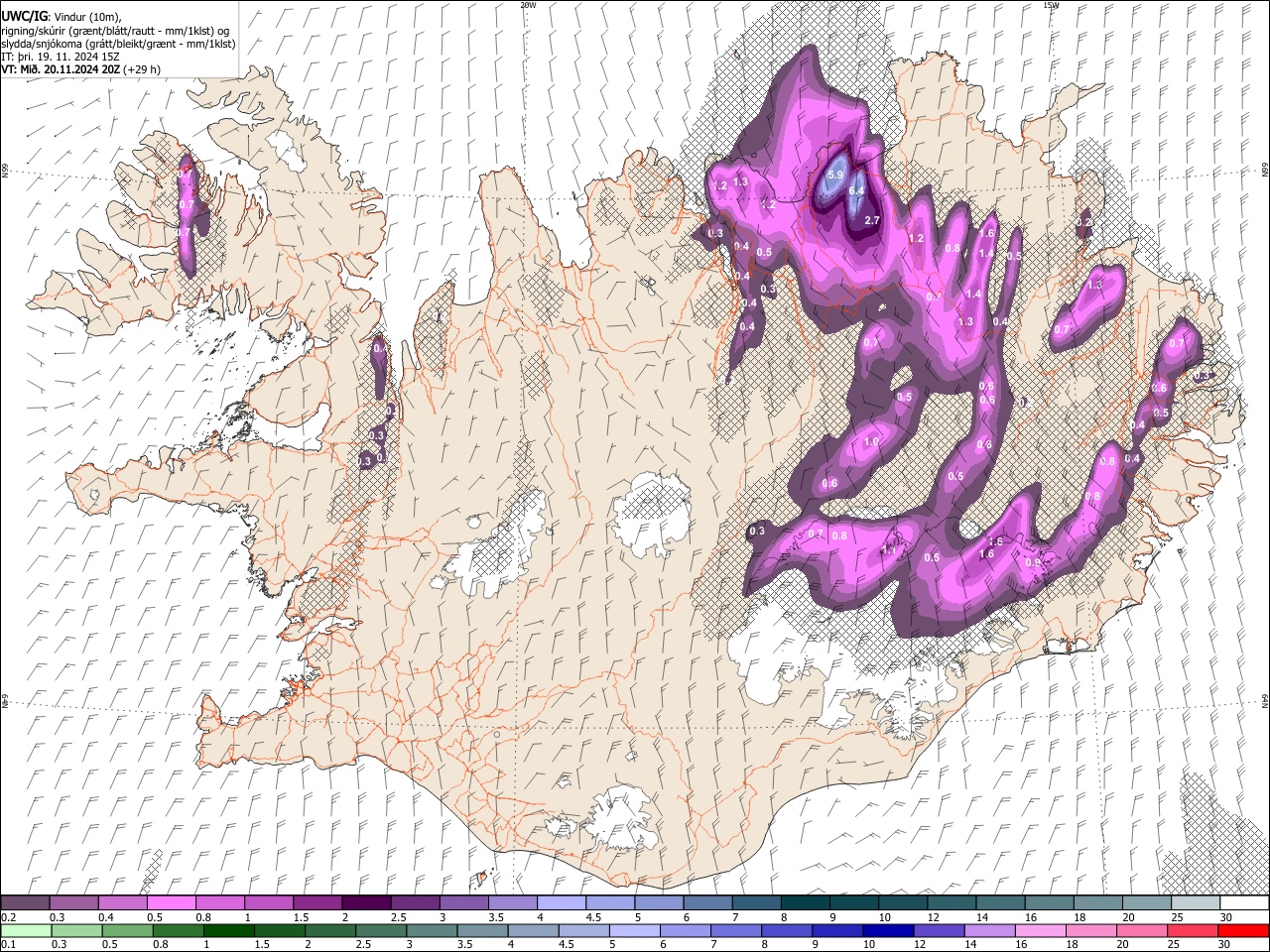Click the 20W longitude label
Screen dimensions: 1270x952
click(528, 5)
